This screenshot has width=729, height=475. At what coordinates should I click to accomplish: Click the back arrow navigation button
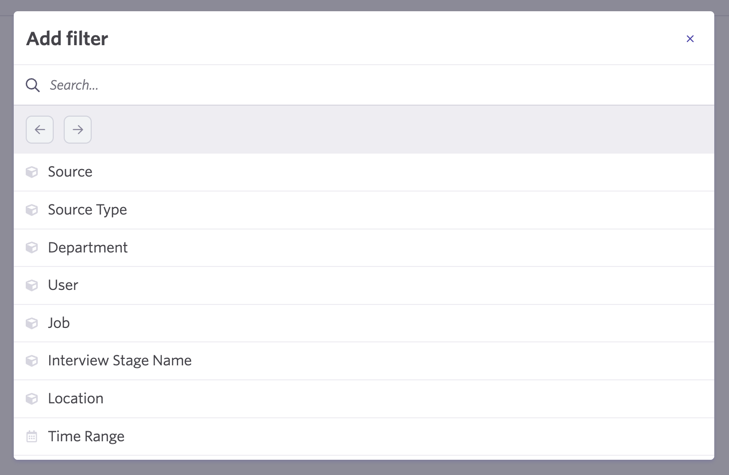coord(40,130)
